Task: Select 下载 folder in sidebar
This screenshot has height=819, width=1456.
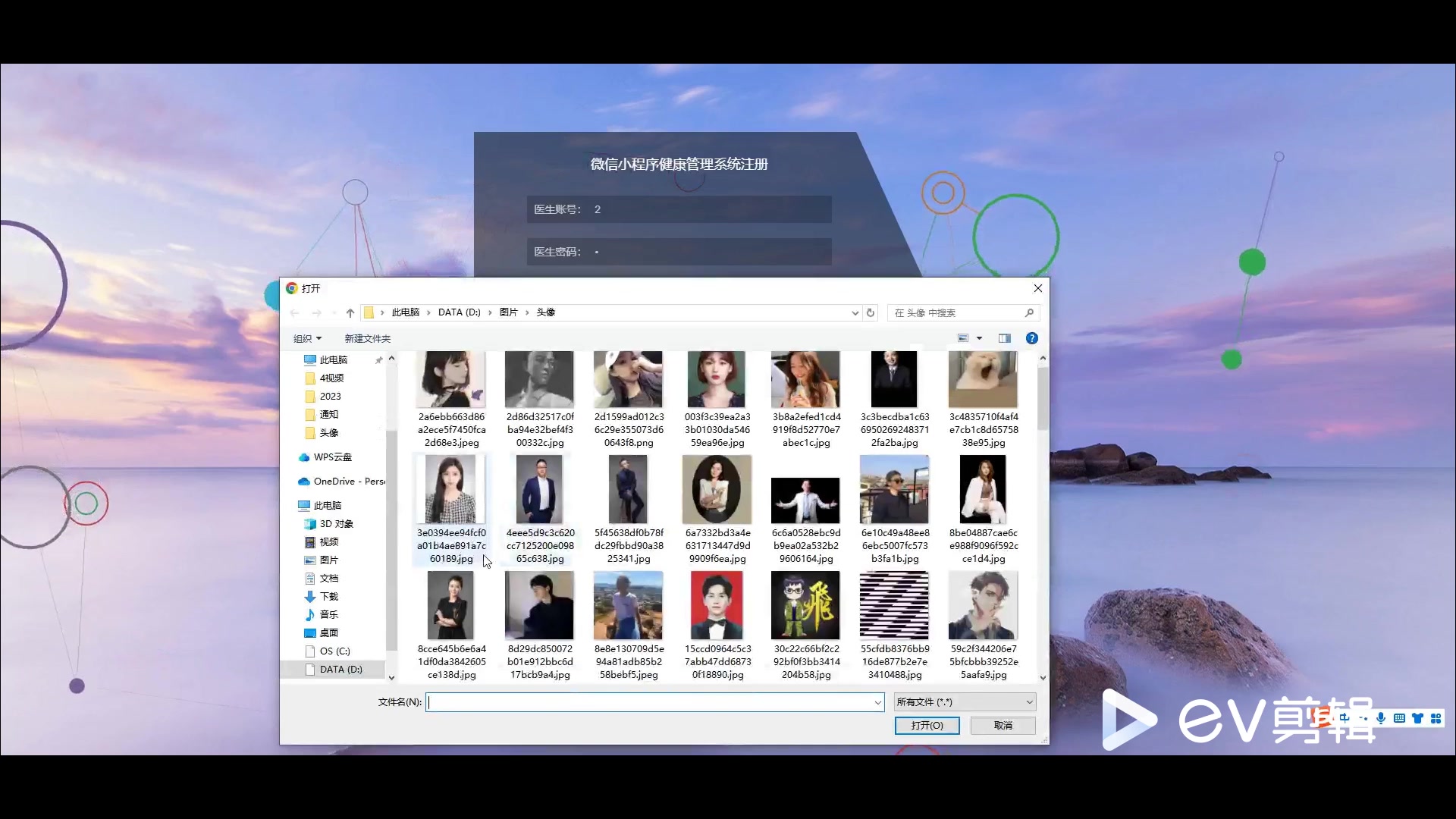Action: (x=328, y=596)
